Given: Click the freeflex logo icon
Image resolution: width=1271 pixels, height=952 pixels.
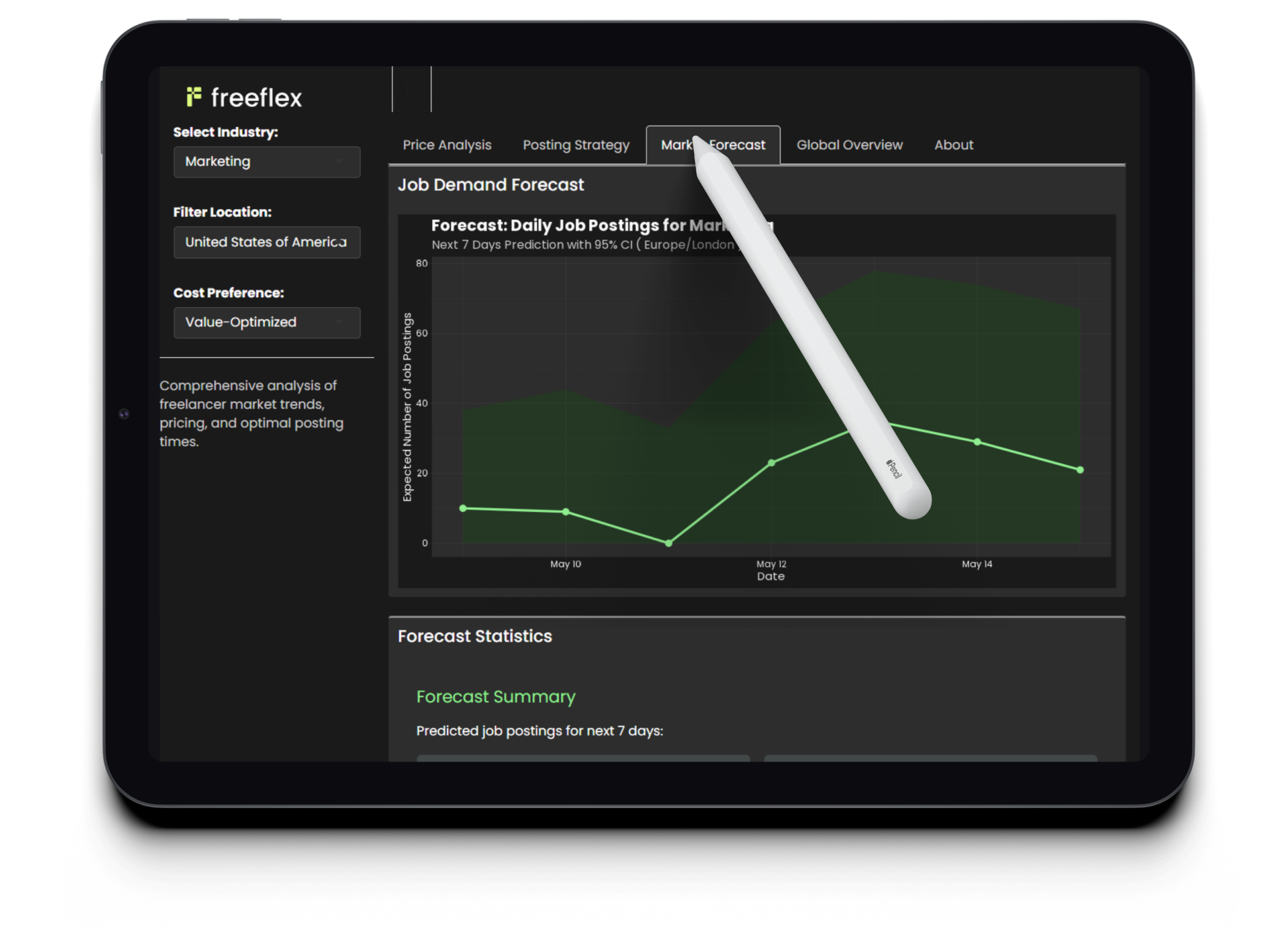Looking at the screenshot, I should [x=193, y=97].
